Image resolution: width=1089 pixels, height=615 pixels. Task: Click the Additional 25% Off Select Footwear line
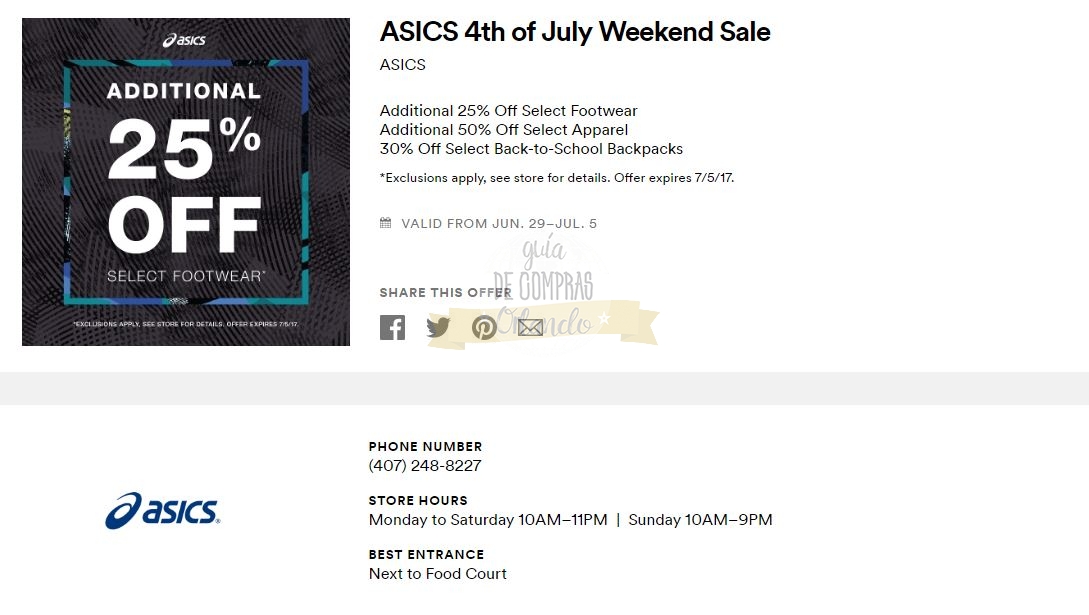click(508, 111)
